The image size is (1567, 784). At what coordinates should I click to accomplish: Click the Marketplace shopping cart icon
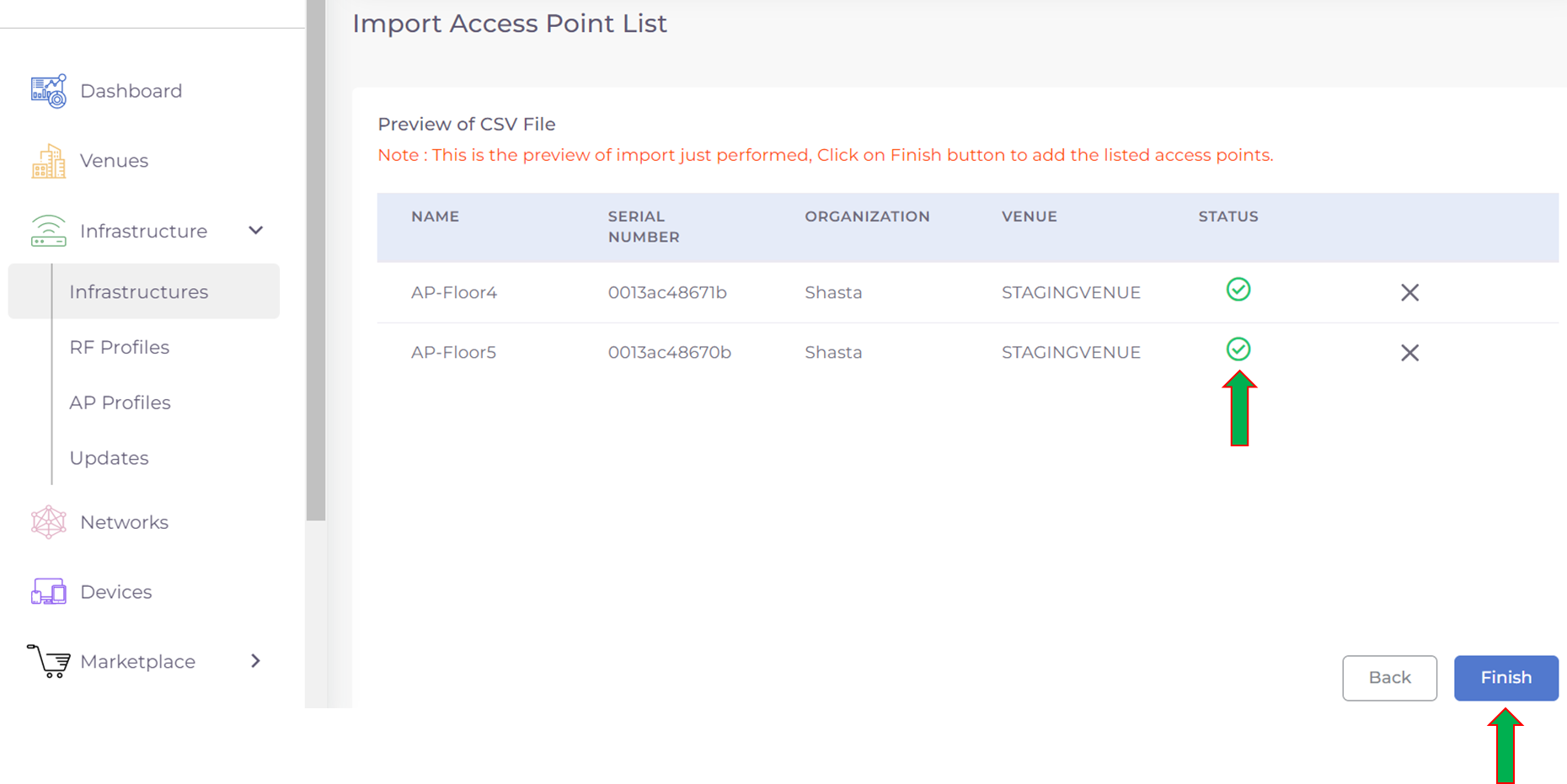click(x=48, y=661)
